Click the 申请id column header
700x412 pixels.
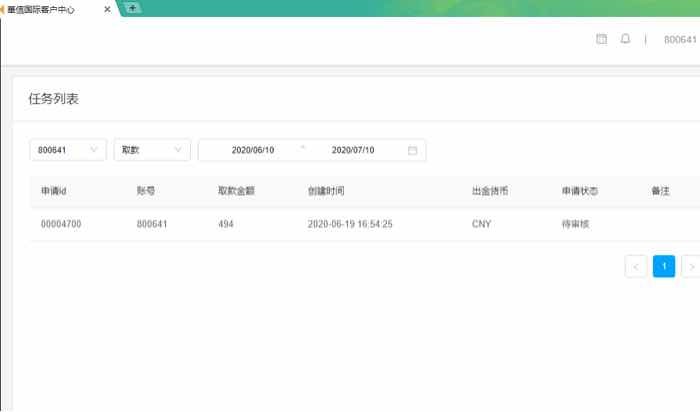[x=54, y=191]
